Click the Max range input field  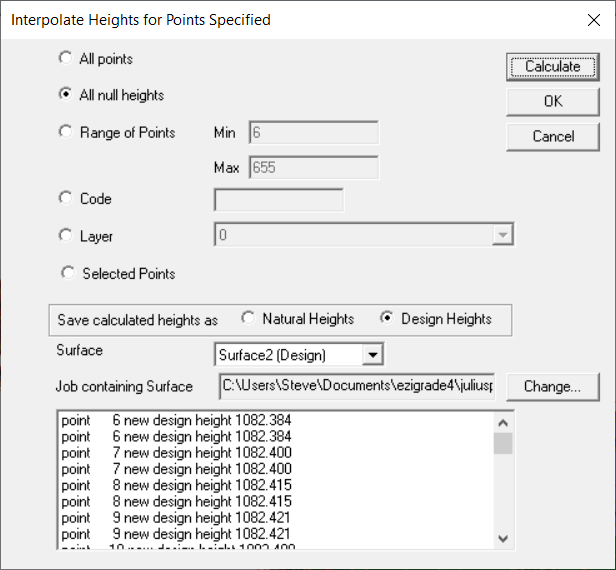click(x=313, y=167)
